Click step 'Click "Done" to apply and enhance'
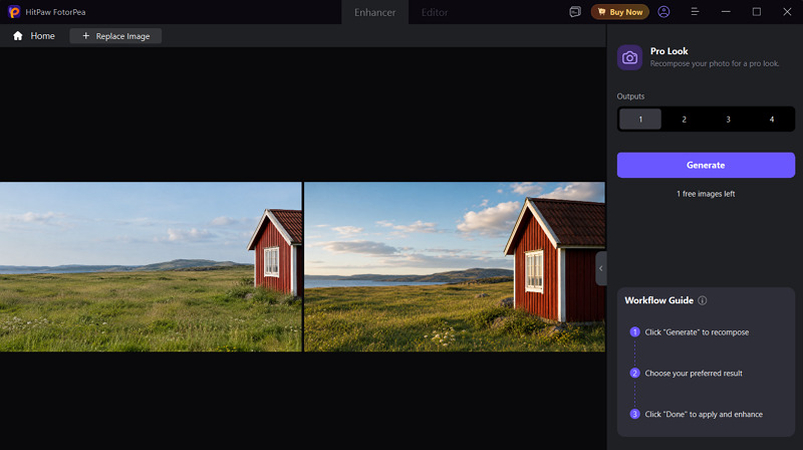 click(x=704, y=414)
